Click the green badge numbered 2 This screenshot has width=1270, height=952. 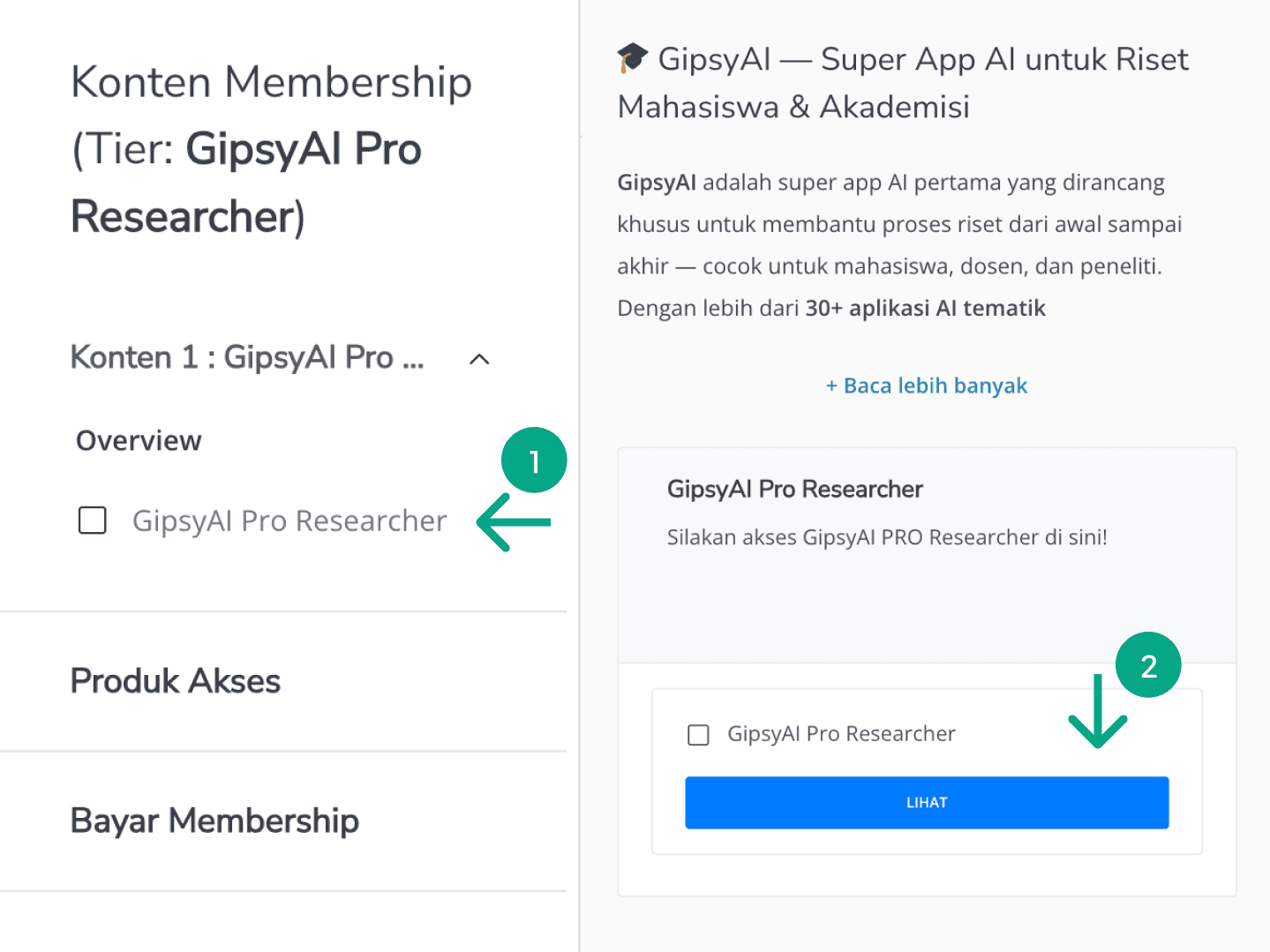click(1147, 664)
